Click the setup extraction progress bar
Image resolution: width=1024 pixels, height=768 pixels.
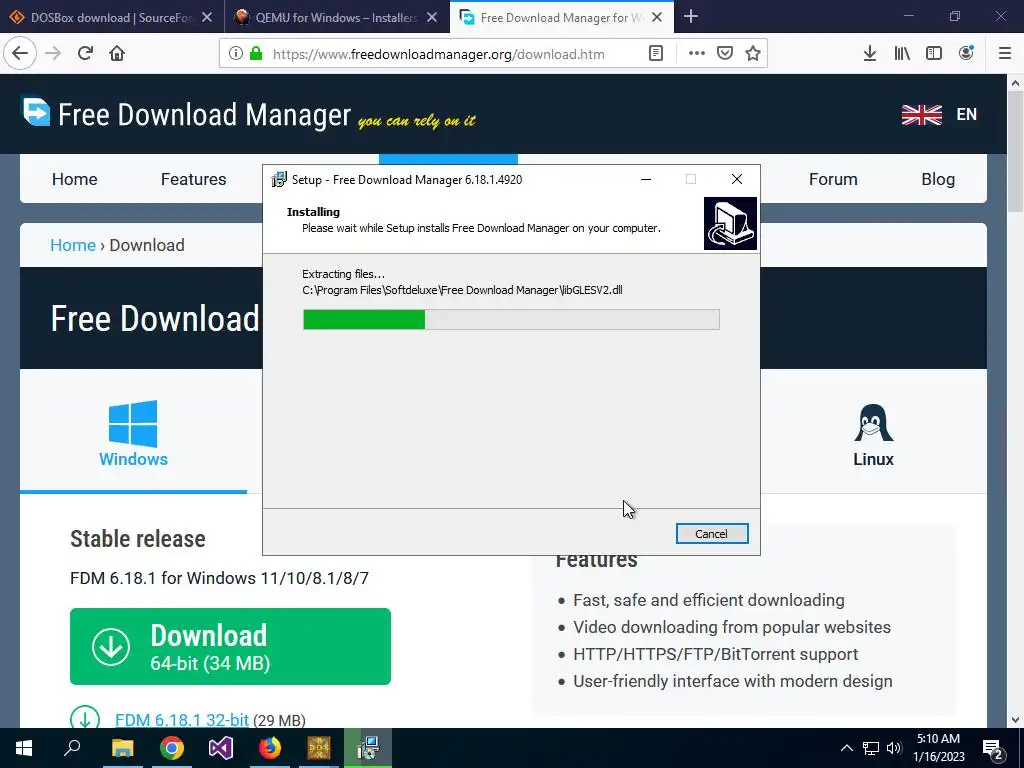click(x=511, y=319)
